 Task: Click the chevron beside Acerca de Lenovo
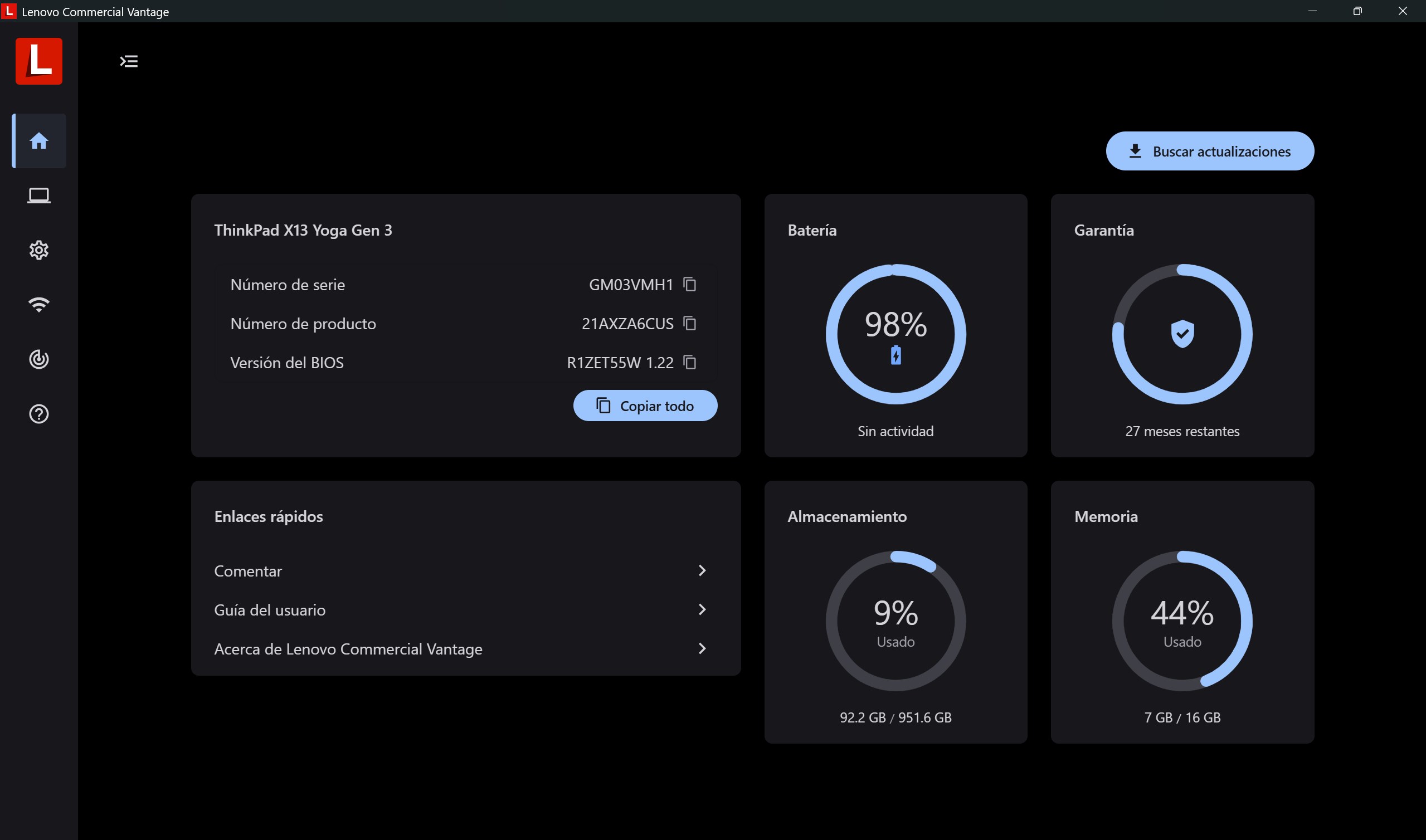702,649
